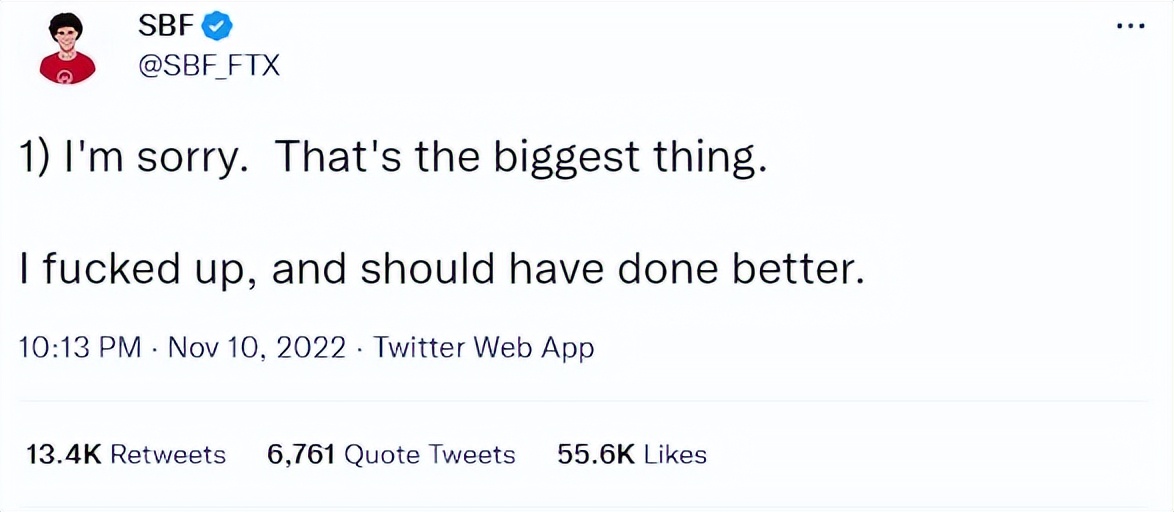Viewport: 1174px width, 512px height.
Task: Open the "Quote Tweets" label link
Action: tap(430, 454)
